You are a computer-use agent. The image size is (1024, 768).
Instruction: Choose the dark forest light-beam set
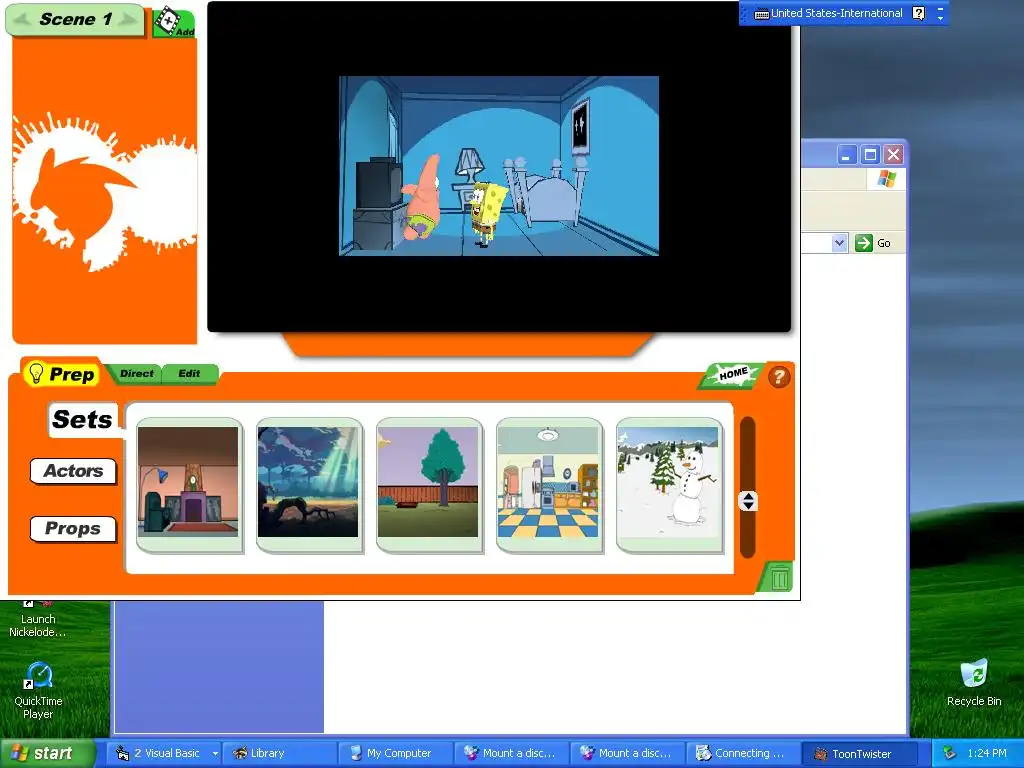point(309,485)
